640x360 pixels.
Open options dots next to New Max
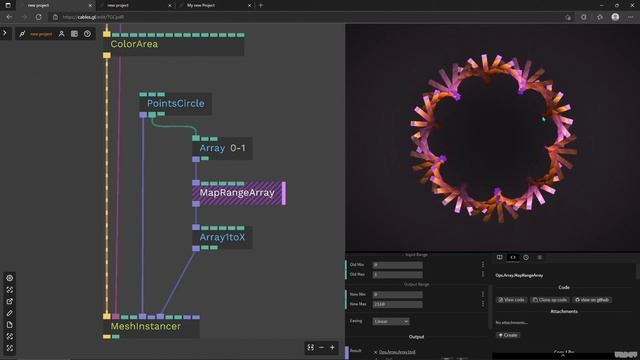(x=483, y=304)
